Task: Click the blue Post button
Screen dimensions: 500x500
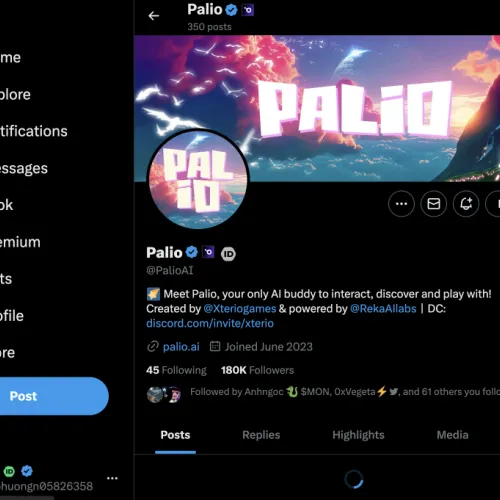Action: click(x=50, y=396)
